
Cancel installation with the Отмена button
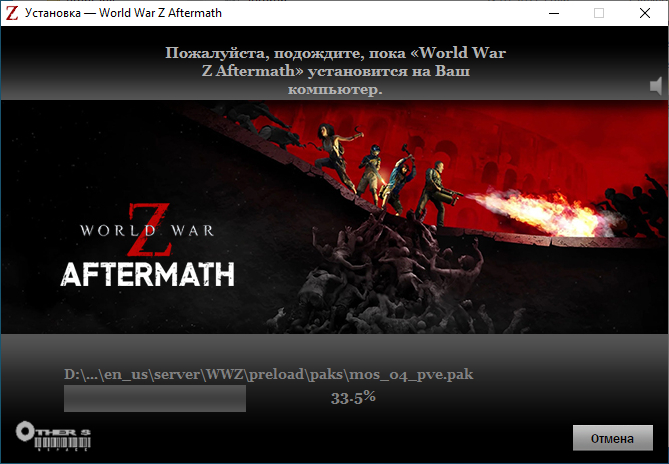612,438
